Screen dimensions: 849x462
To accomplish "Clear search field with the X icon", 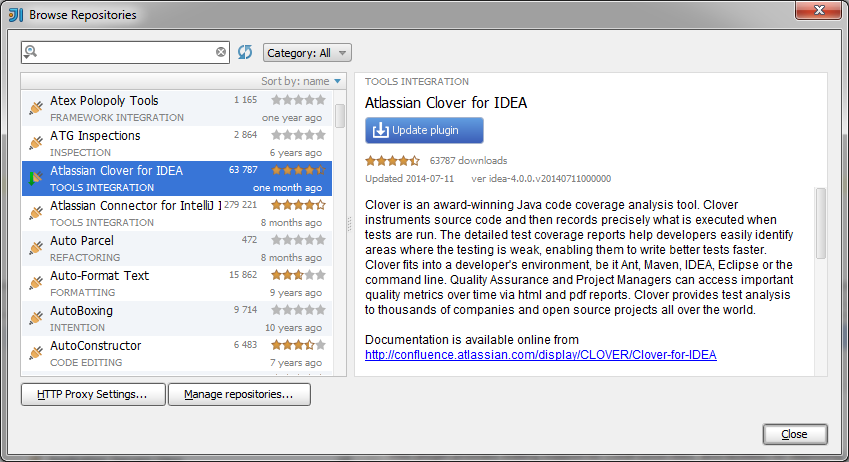I will (221, 52).
